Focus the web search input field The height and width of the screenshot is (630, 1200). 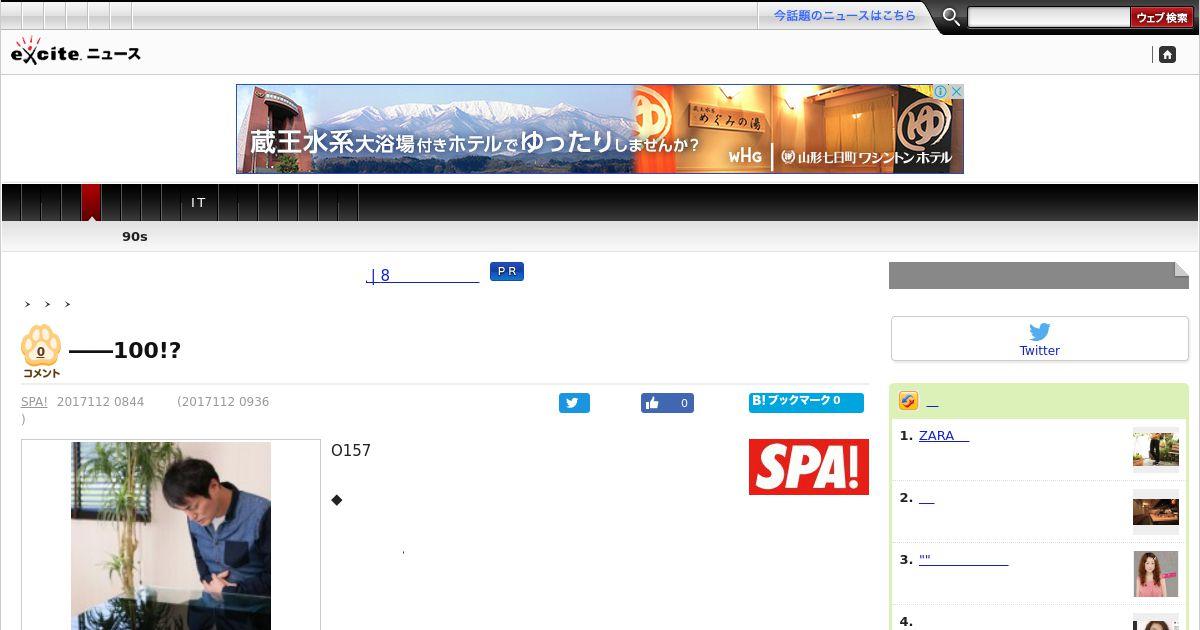(x=1048, y=17)
